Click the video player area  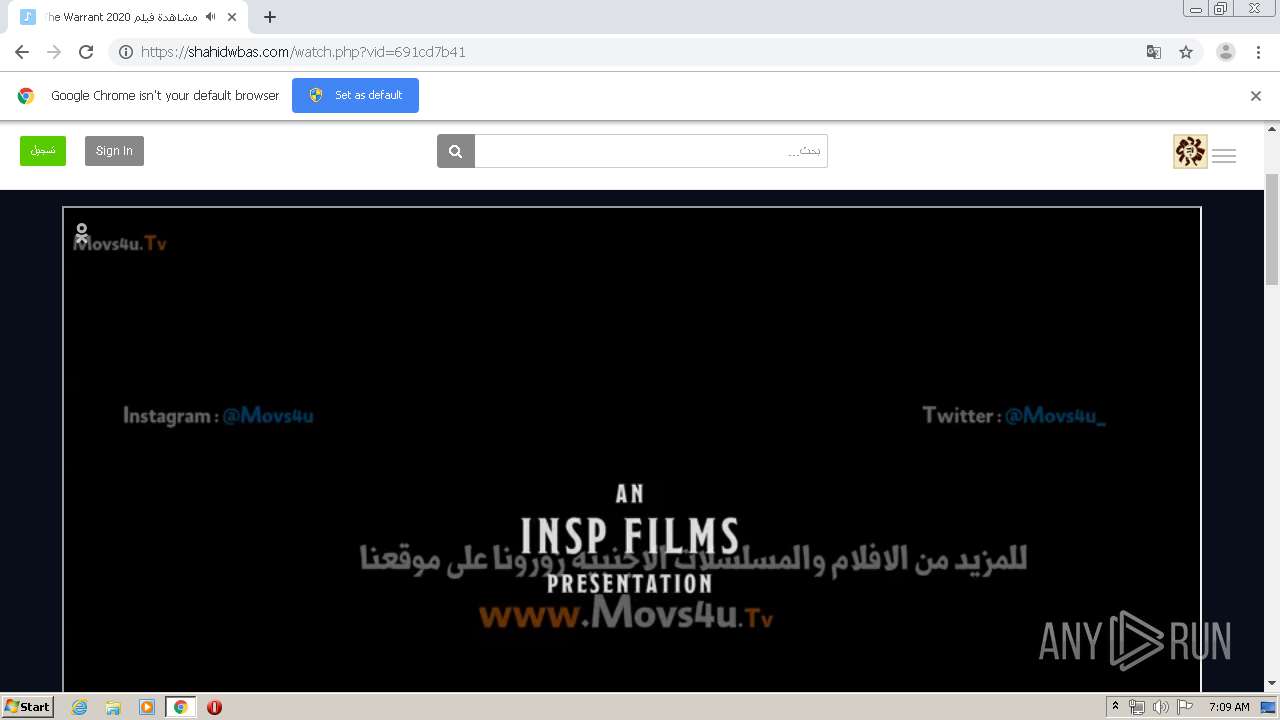[632, 449]
